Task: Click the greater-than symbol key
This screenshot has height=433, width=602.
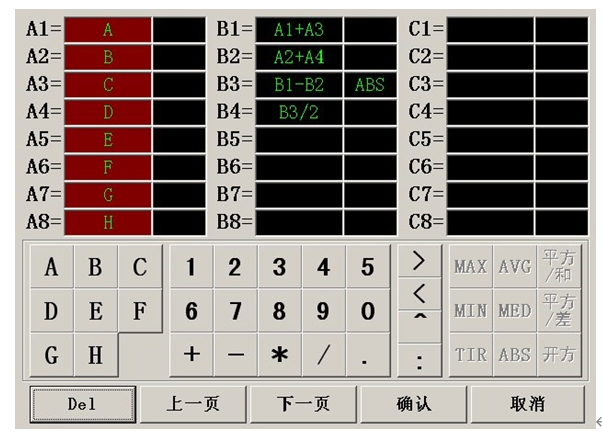Action: 419,261
